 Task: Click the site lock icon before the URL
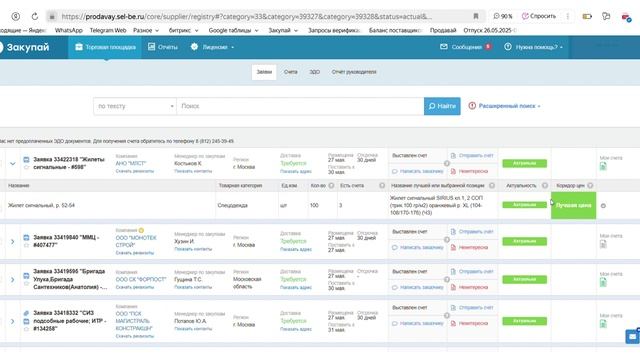52,16
